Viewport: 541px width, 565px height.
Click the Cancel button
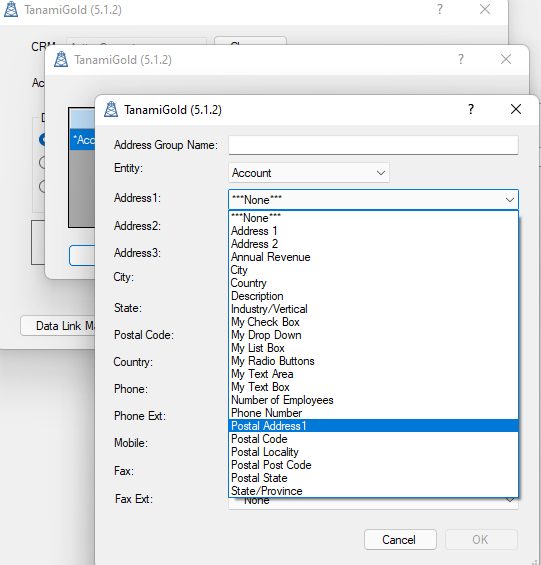click(x=400, y=539)
